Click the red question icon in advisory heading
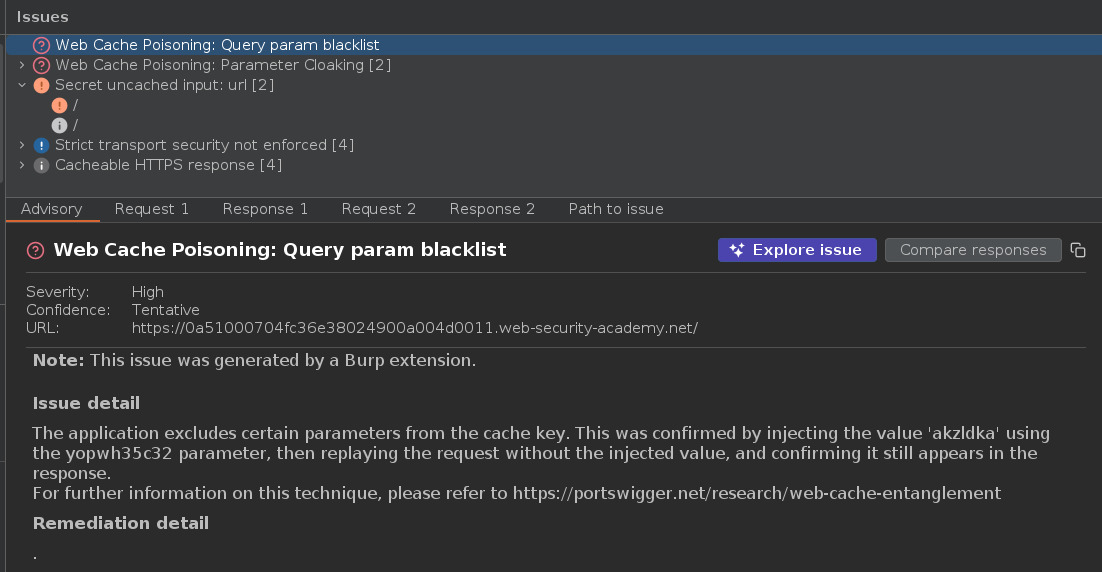The height and width of the screenshot is (572, 1102). pyautogui.click(x=36, y=250)
